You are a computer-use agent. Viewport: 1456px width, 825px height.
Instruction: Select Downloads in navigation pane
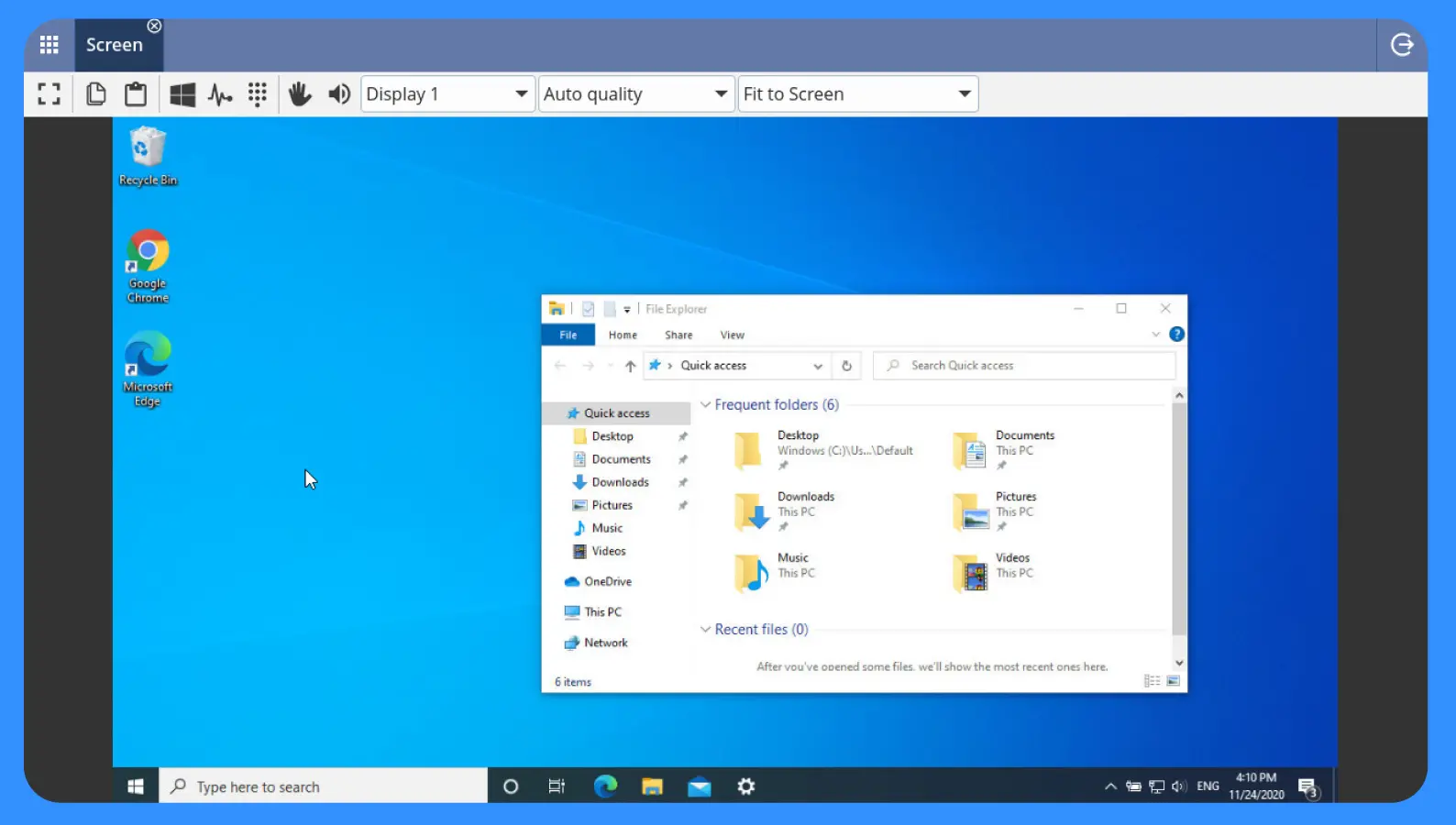coord(620,482)
